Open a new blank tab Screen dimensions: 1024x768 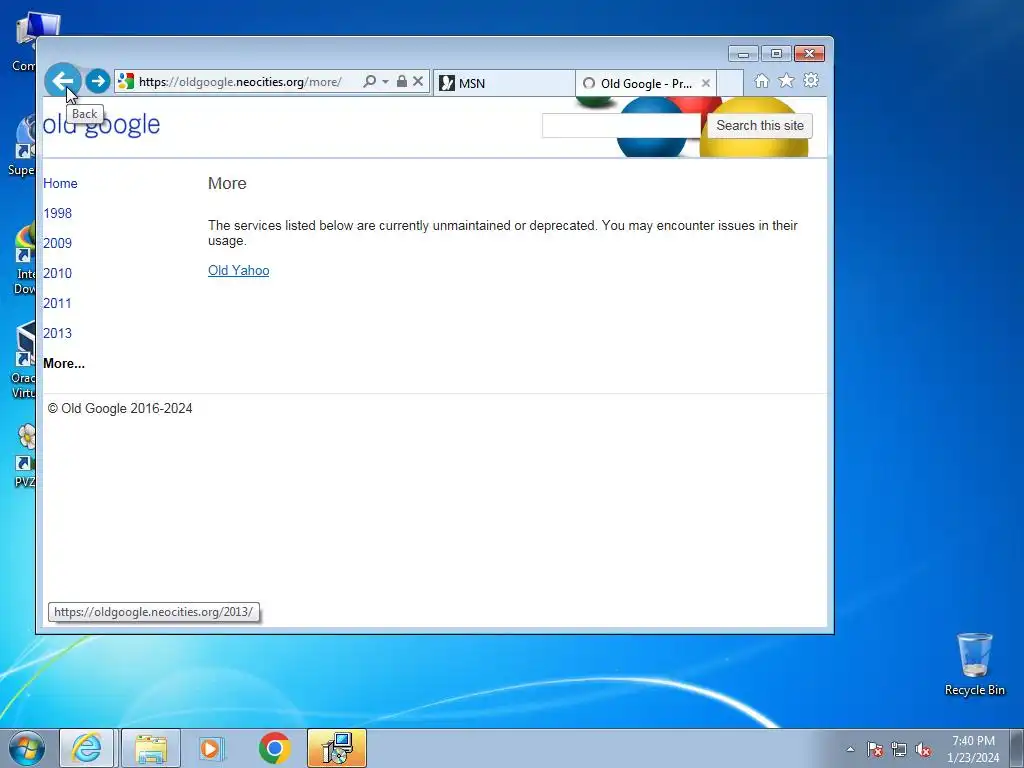pos(730,83)
